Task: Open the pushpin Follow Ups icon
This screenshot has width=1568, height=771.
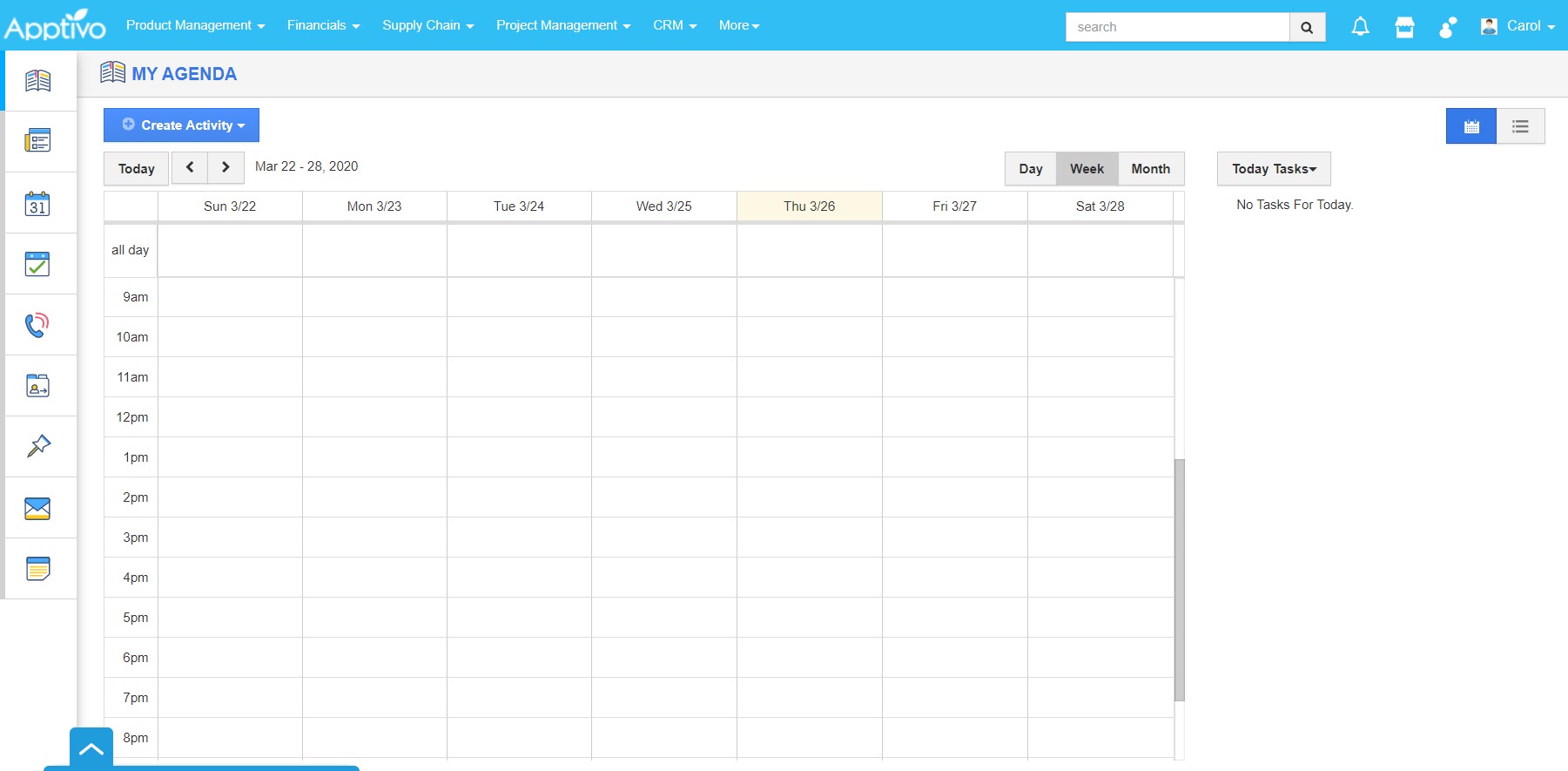Action: click(37, 447)
